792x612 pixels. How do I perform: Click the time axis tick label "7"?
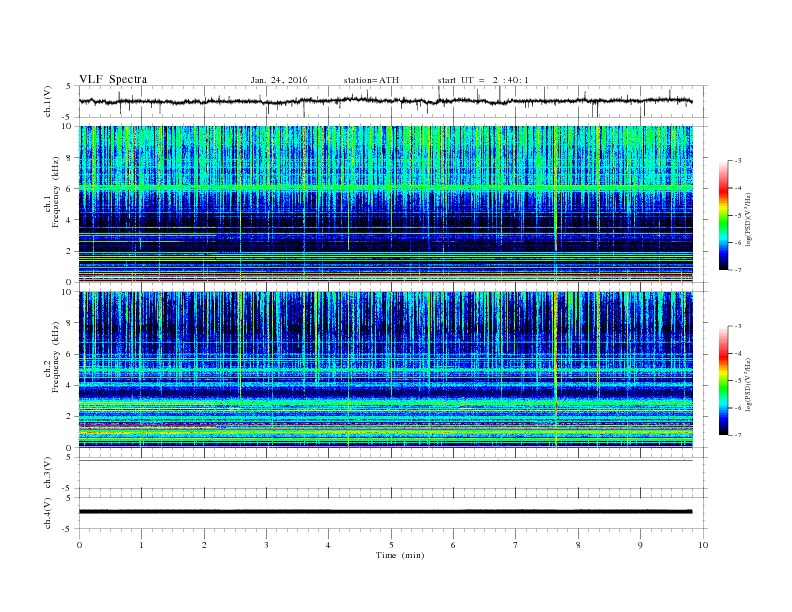(x=516, y=545)
